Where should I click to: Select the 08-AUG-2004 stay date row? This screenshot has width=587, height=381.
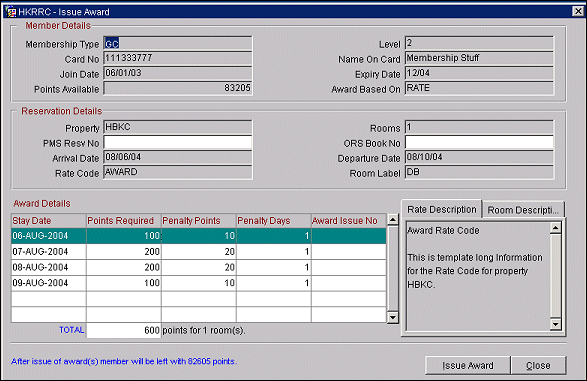pyautogui.click(x=198, y=268)
